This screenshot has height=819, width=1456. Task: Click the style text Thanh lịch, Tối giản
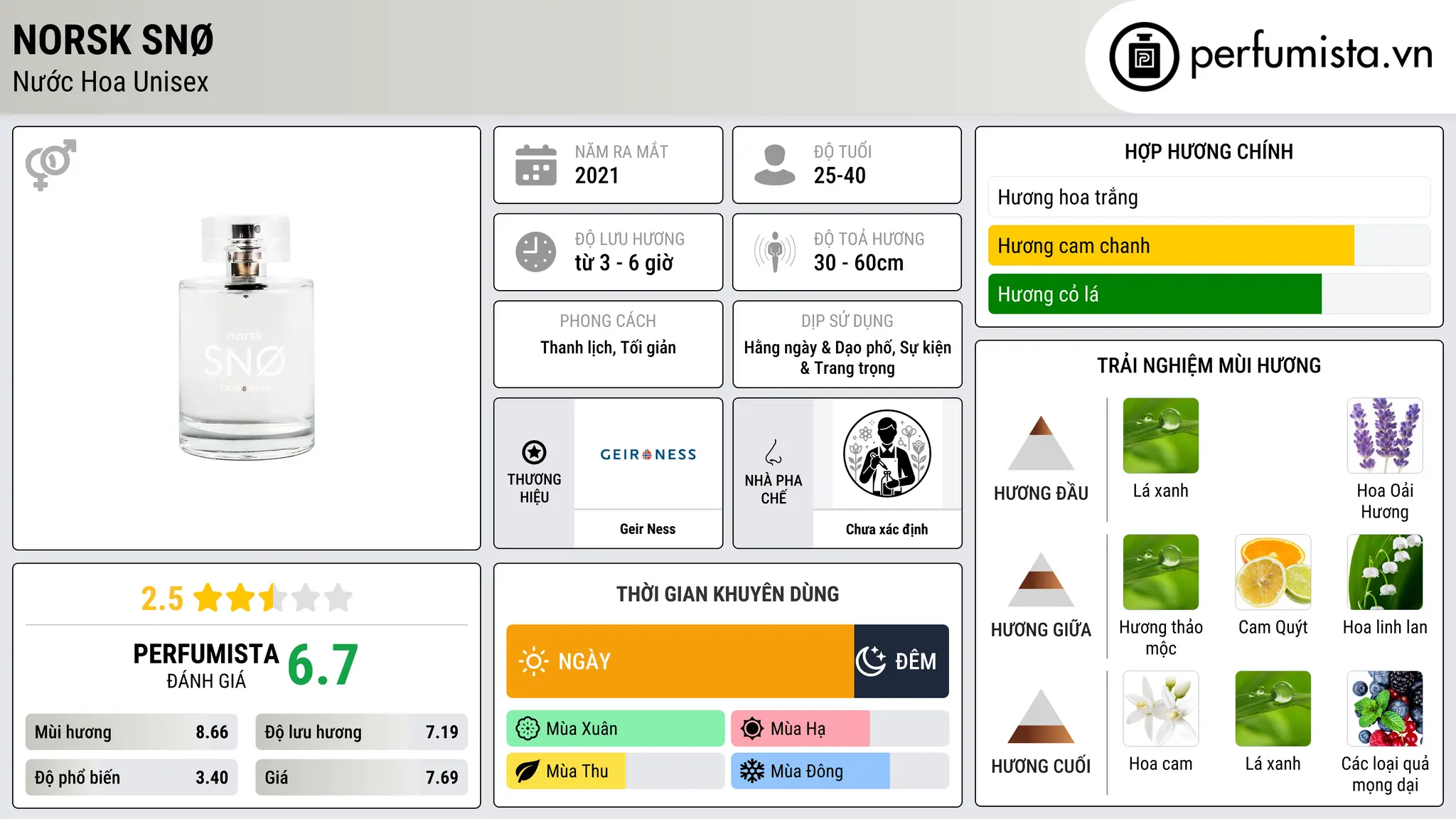pos(608,348)
